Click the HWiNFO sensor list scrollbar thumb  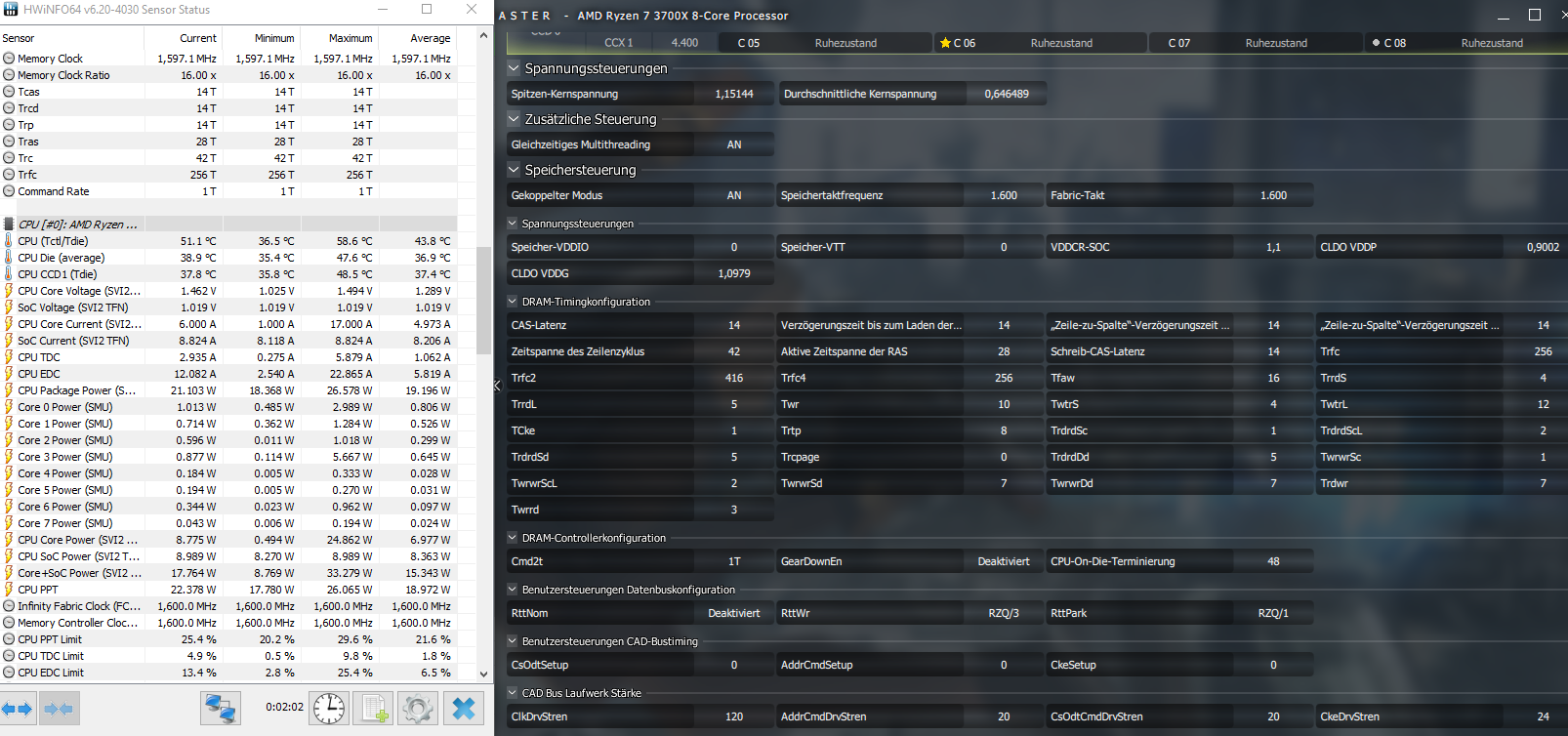(x=483, y=299)
